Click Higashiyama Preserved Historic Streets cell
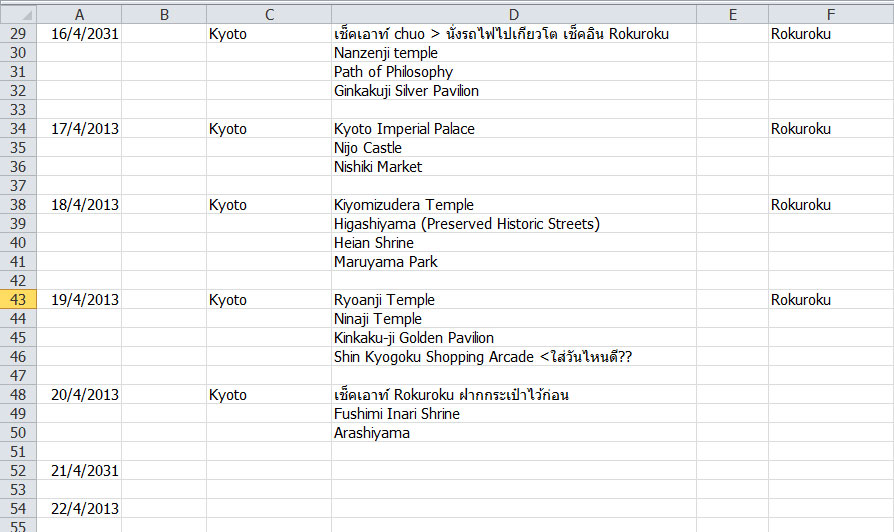The width and height of the screenshot is (894, 532). [x=514, y=224]
